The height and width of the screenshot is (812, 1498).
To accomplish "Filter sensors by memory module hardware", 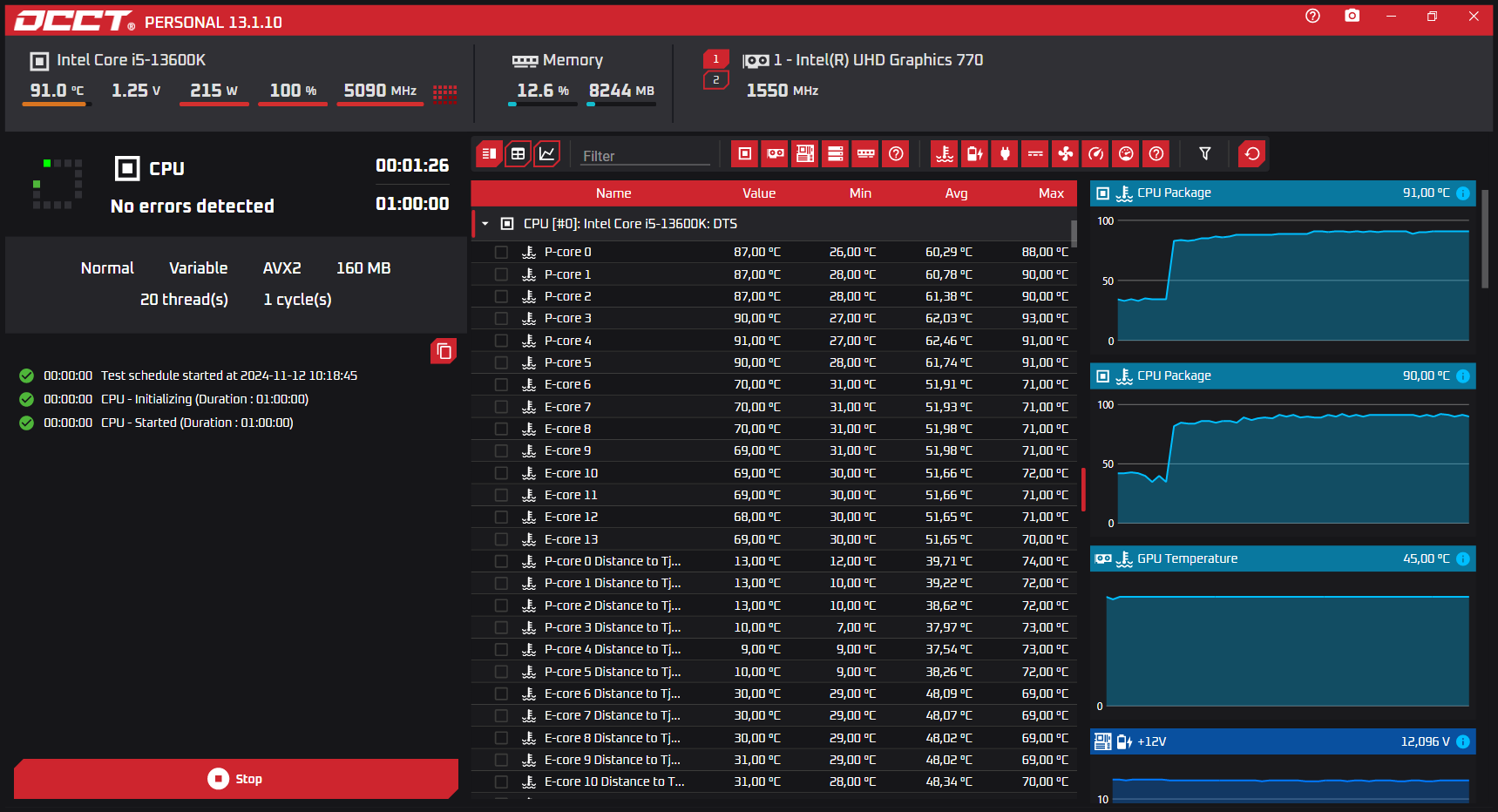I will tap(865, 154).
